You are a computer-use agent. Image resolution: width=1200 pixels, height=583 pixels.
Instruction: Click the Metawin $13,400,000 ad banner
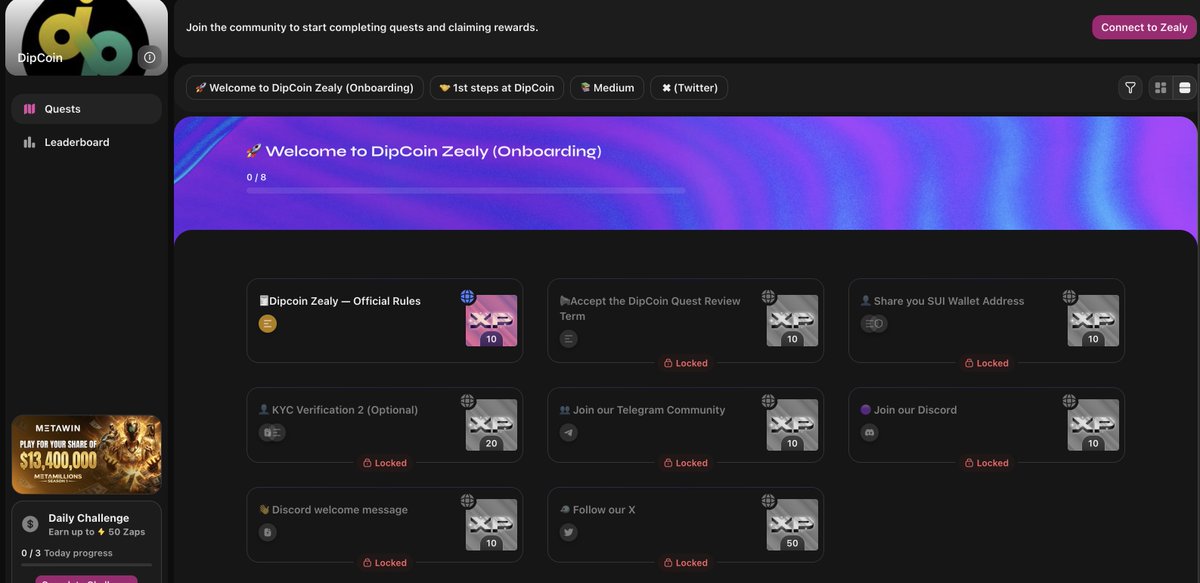coord(86,455)
